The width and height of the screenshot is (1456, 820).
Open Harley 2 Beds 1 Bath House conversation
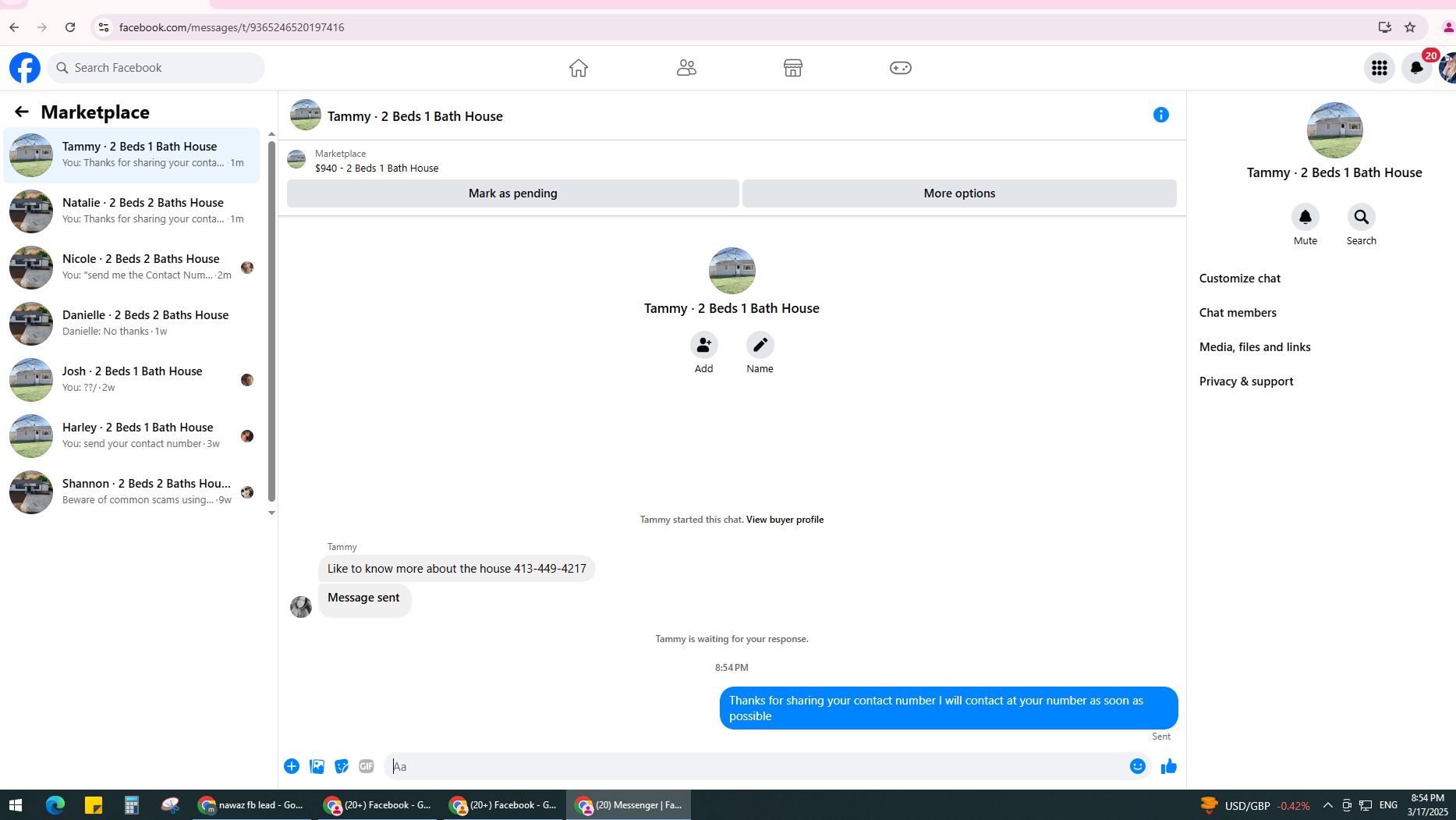(x=132, y=436)
